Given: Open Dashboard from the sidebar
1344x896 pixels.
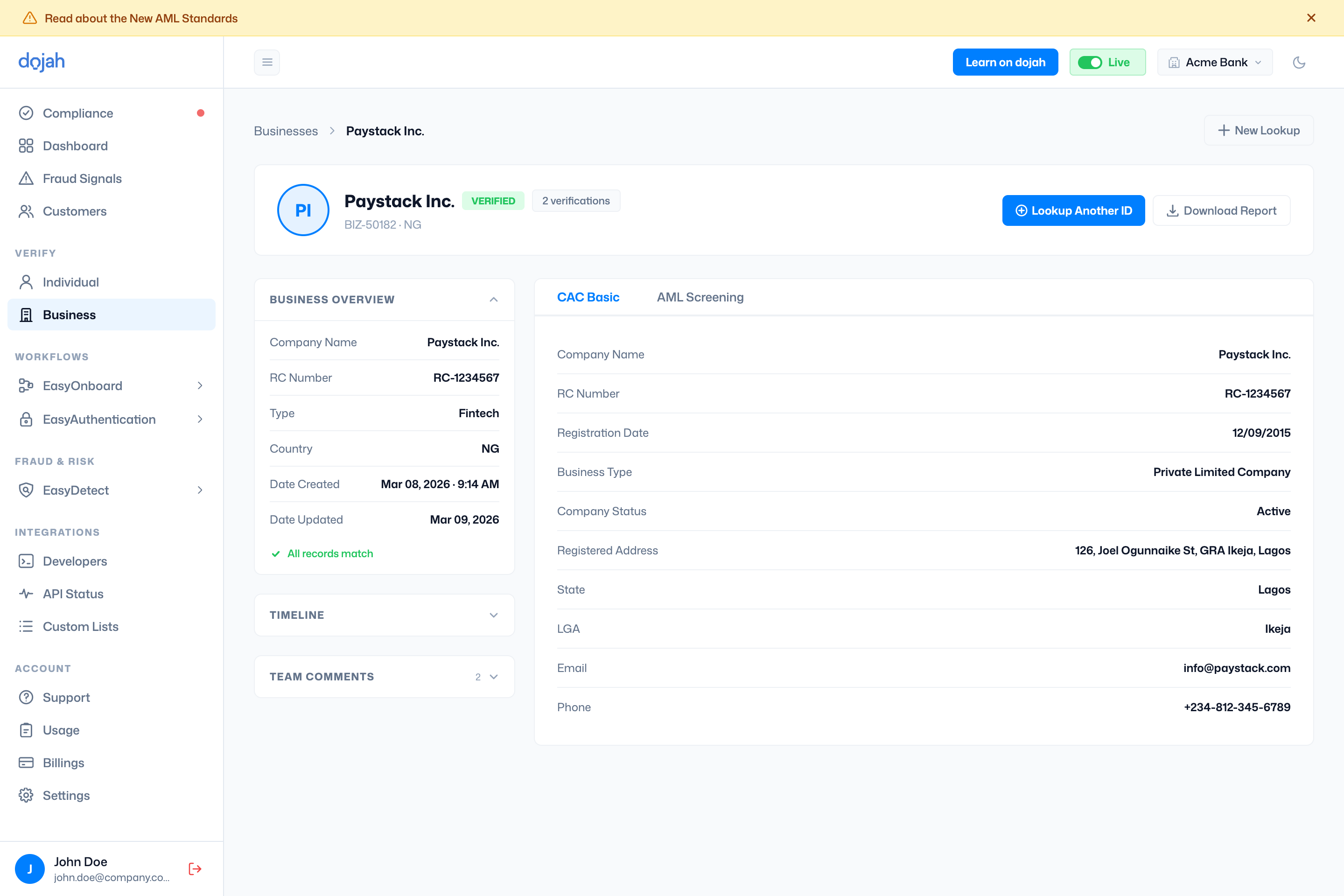Looking at the screenshot, I should [x=112, y=146].
